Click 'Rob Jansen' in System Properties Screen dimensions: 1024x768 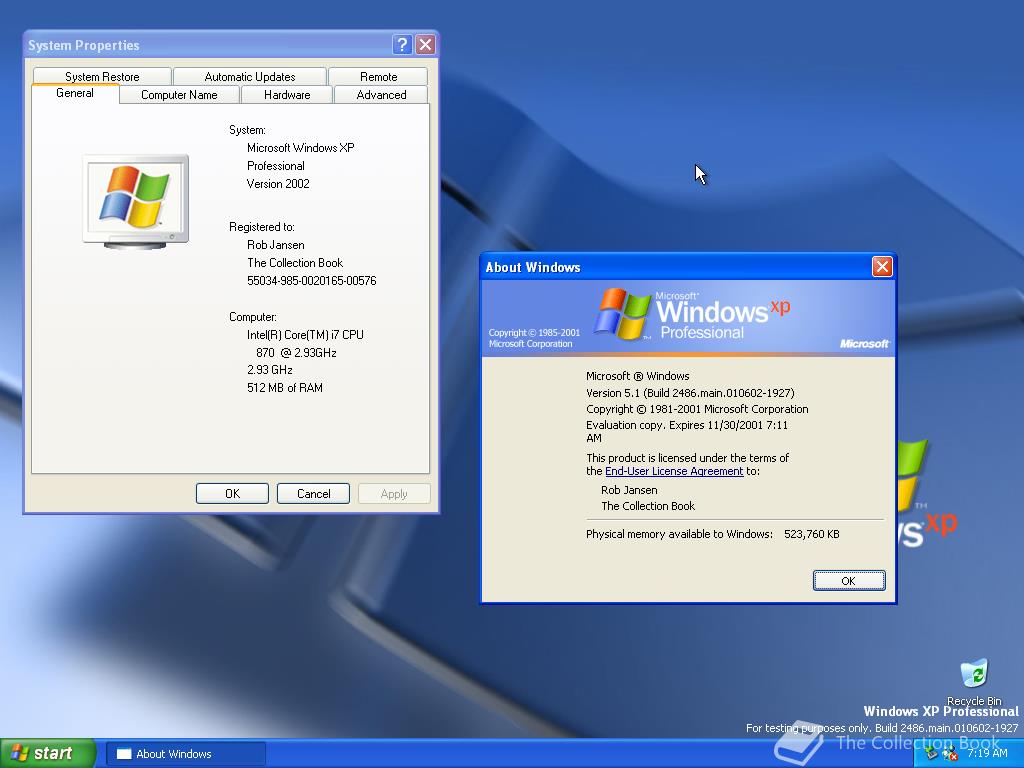coord(276,245)
